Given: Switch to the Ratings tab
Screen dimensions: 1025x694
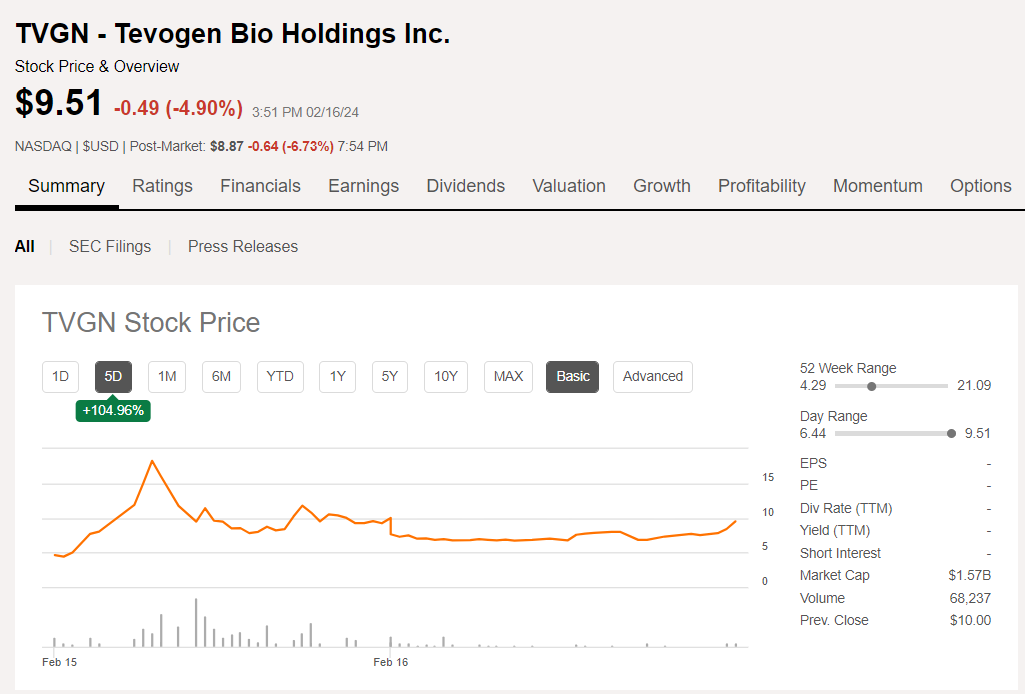Looking at the screenshot, I should click(x=162, y=186).
